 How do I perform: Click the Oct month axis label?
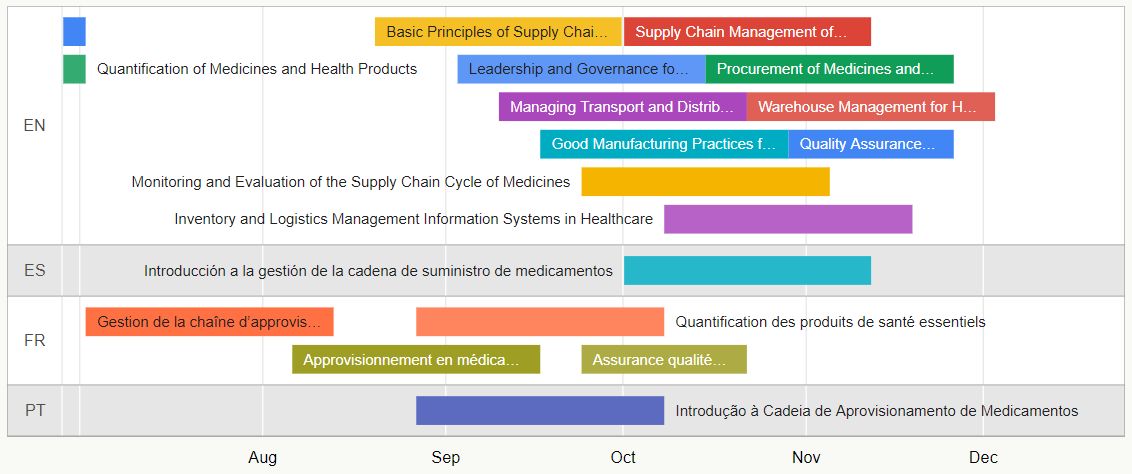tap(623, 457)
